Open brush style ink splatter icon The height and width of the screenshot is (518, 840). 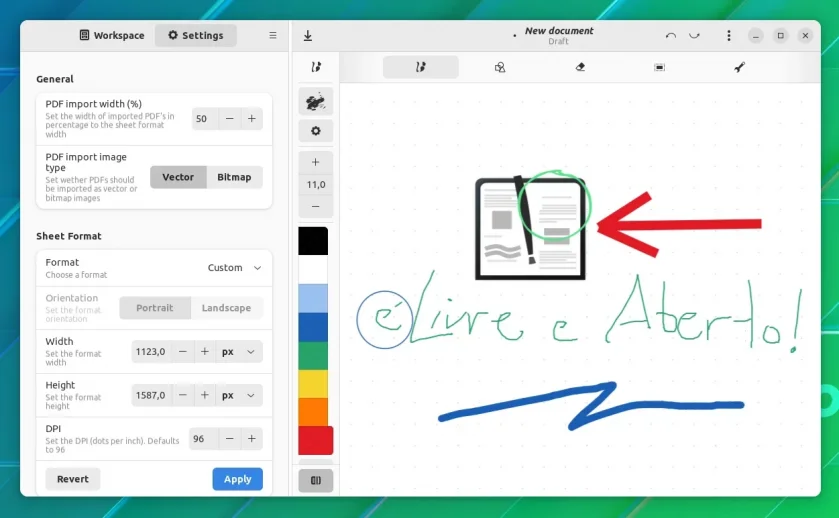click(x=316, y=101)
